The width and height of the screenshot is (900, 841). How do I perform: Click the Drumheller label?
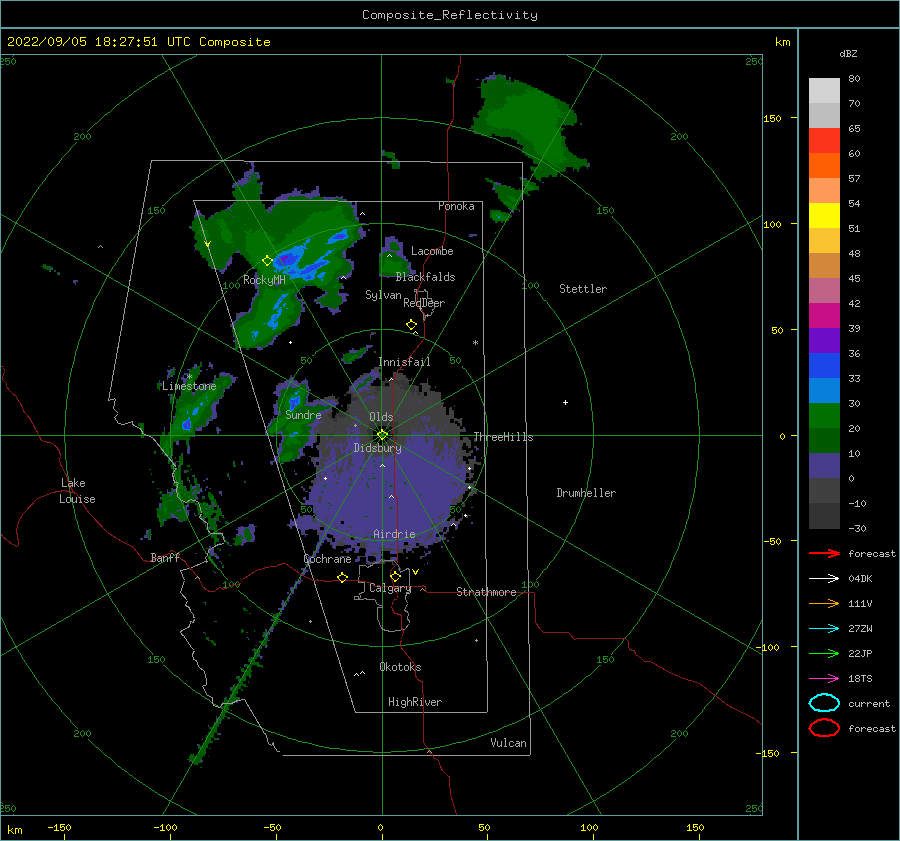(586, 493)
